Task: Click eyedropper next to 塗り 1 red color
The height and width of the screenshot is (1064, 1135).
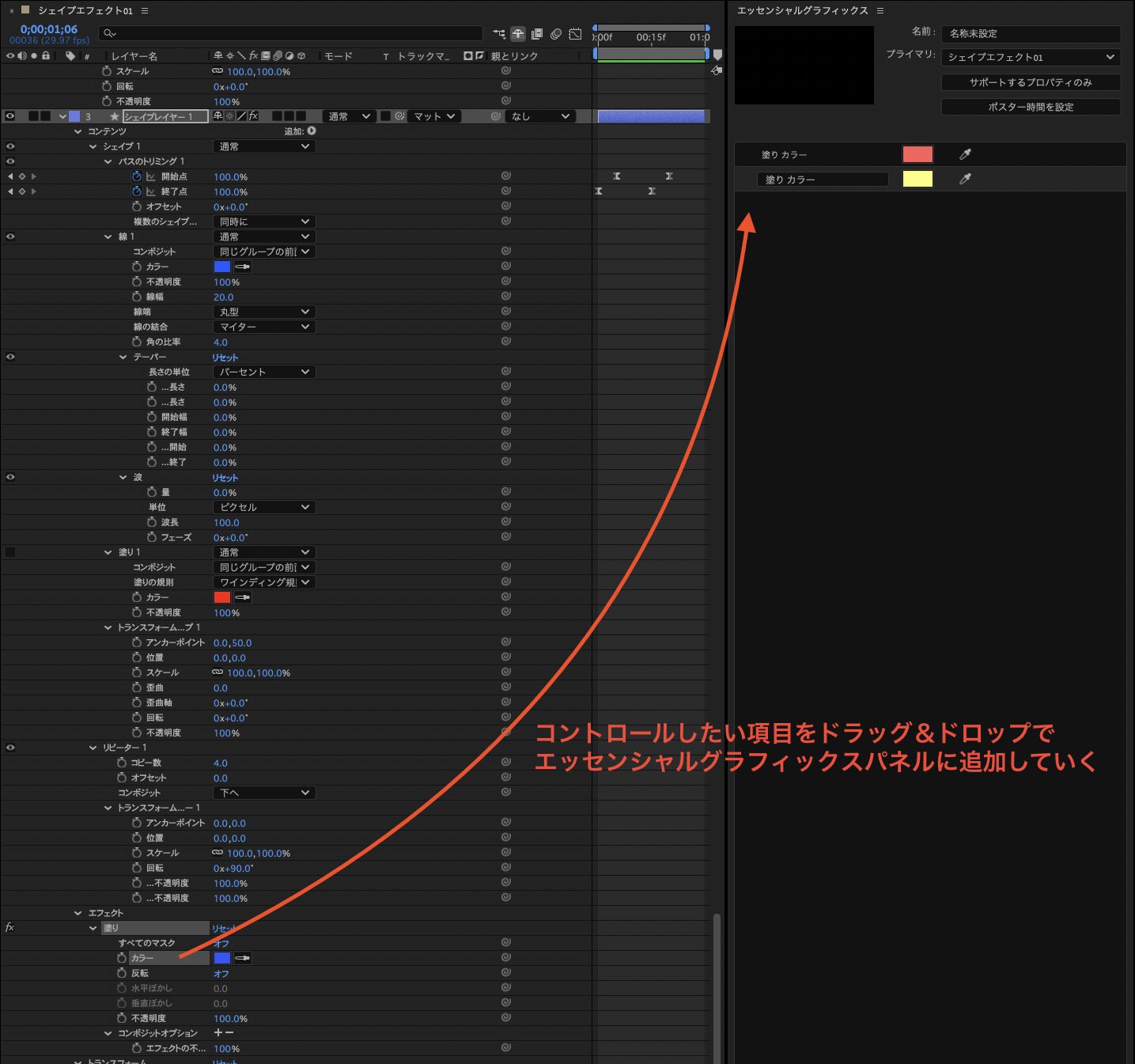Action: (x=243, y=597)
